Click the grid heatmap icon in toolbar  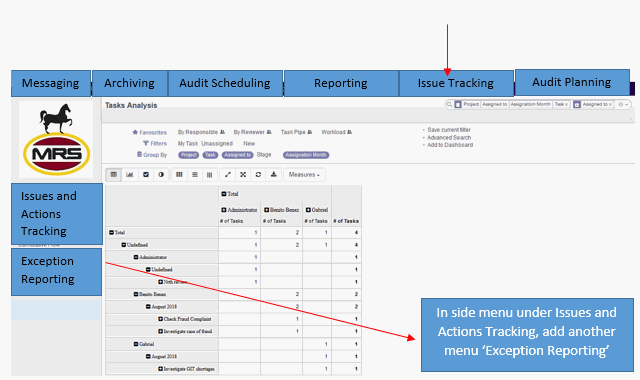179,175
